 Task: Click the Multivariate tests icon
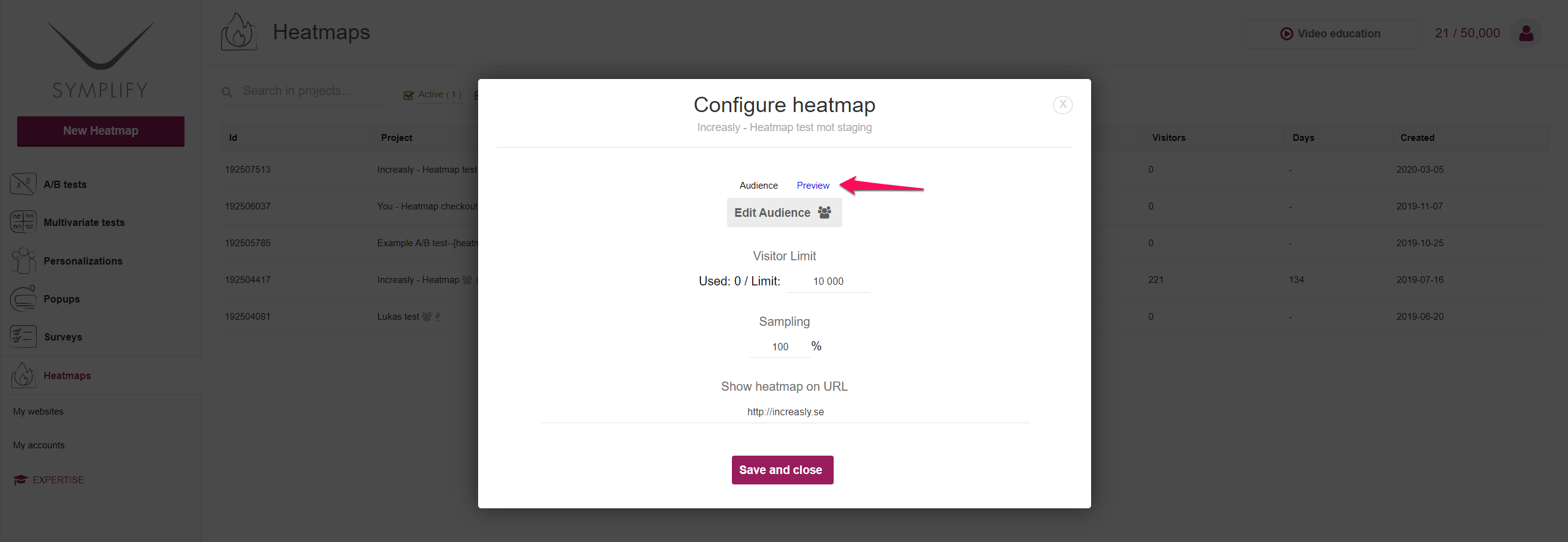click(x=23, y=222)
